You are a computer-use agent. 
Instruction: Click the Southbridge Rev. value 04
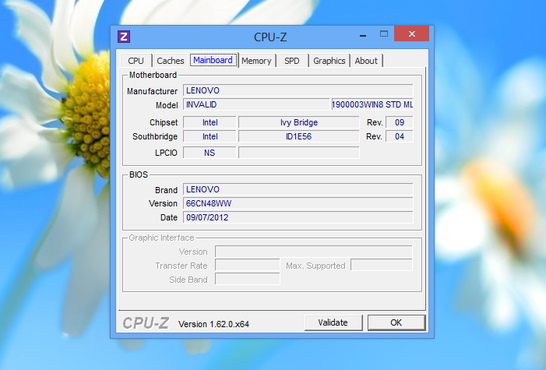click(x=399, y=136)
